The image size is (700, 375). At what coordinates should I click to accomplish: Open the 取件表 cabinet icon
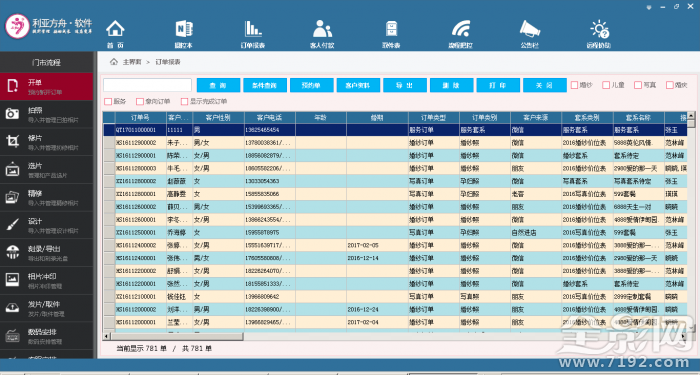click(392, 29)
